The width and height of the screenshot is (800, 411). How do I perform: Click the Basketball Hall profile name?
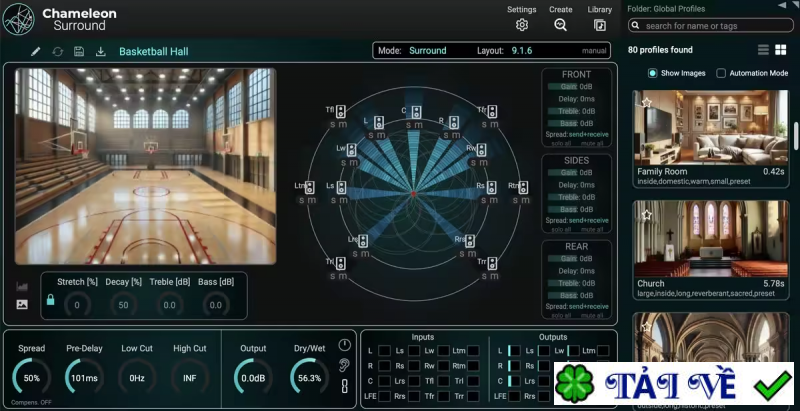tap(155, 51)
